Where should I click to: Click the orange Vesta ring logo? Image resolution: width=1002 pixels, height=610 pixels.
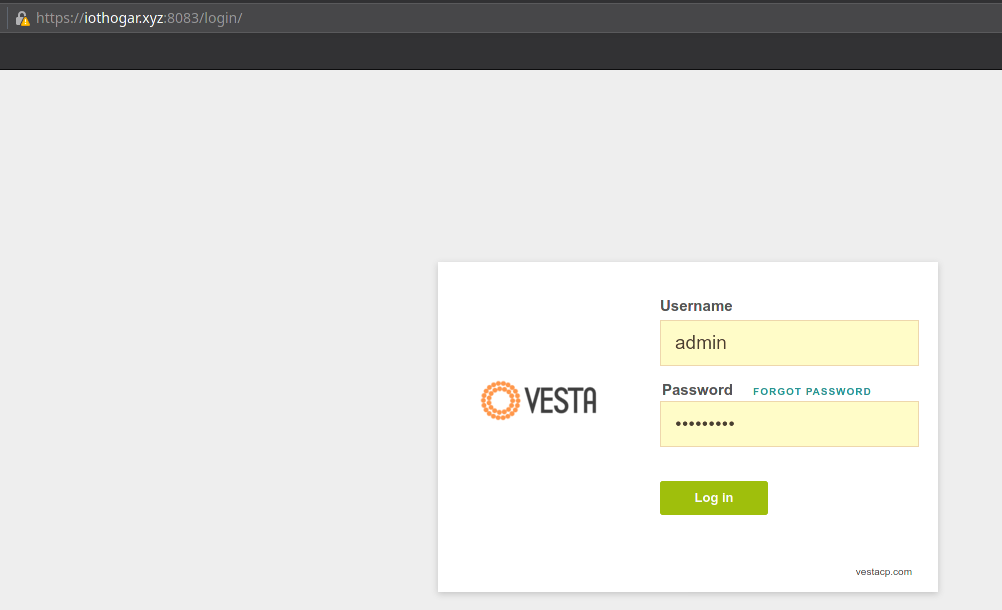[x=499, y=400]
